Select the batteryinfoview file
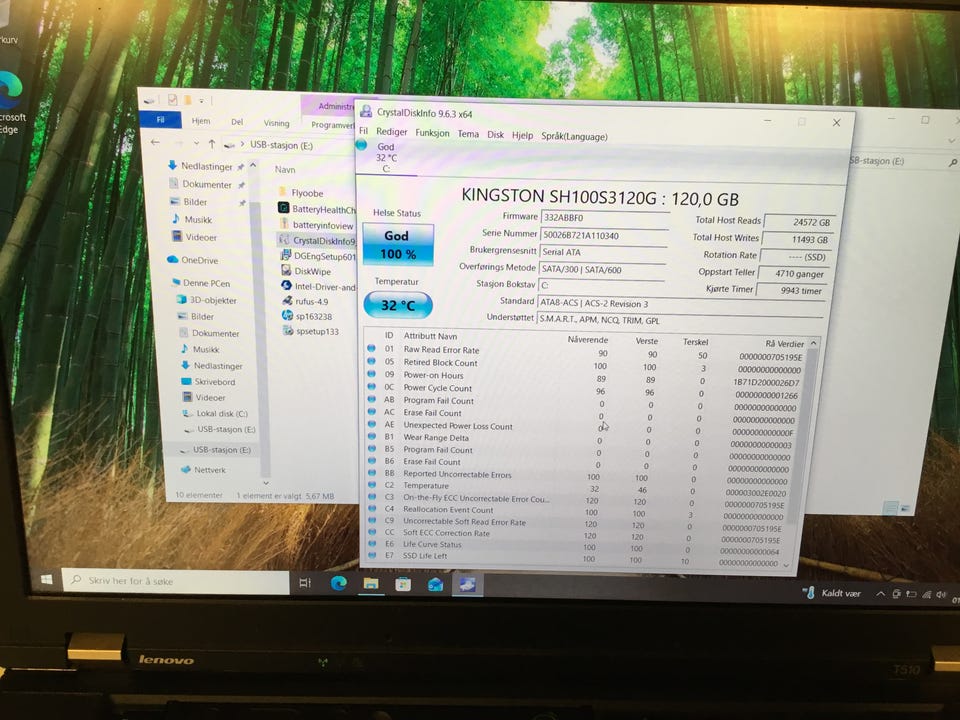The width and height of the screenshot is (960, 720). 317,225
